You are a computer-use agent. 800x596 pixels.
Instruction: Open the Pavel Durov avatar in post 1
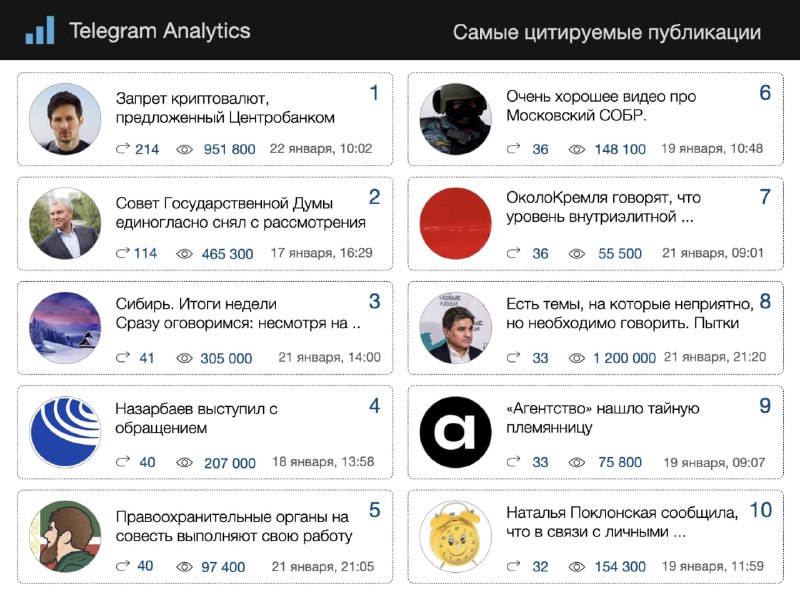coord(65,119)
